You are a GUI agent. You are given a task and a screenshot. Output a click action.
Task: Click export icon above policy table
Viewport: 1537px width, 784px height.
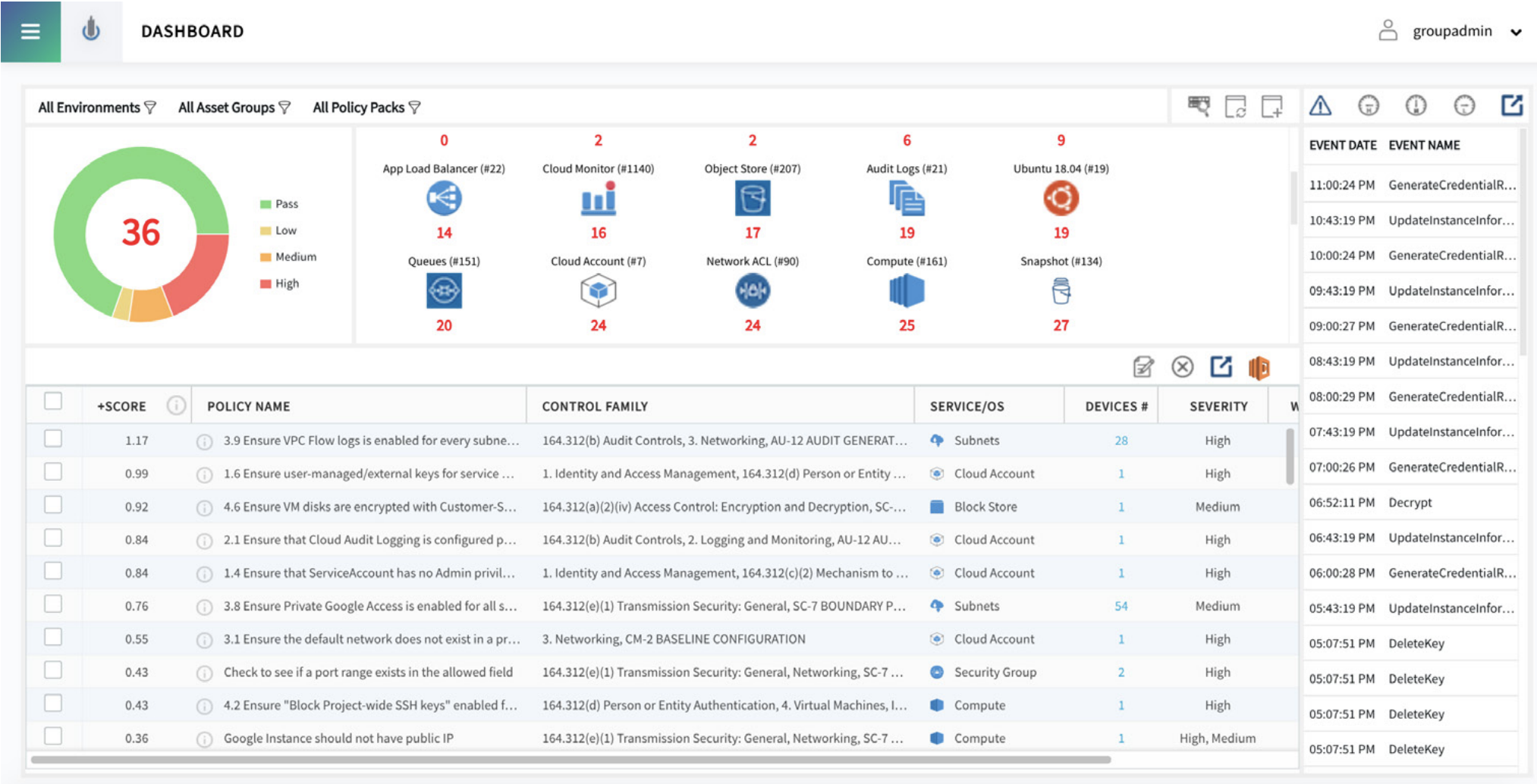[x=1221, y=366]
